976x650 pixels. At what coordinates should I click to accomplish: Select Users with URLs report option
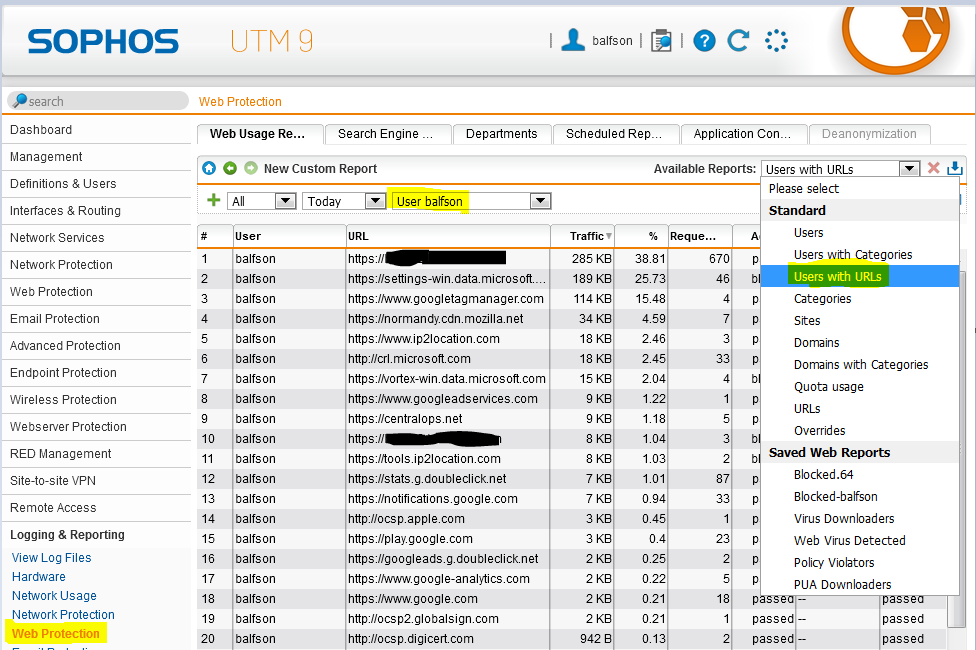[x=860, y=276]
